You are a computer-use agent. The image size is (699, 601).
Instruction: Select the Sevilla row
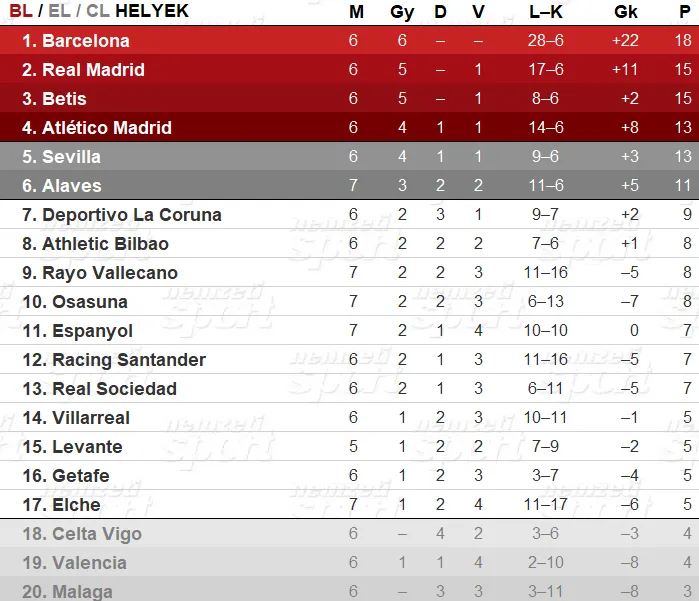(x=350, y=156)
